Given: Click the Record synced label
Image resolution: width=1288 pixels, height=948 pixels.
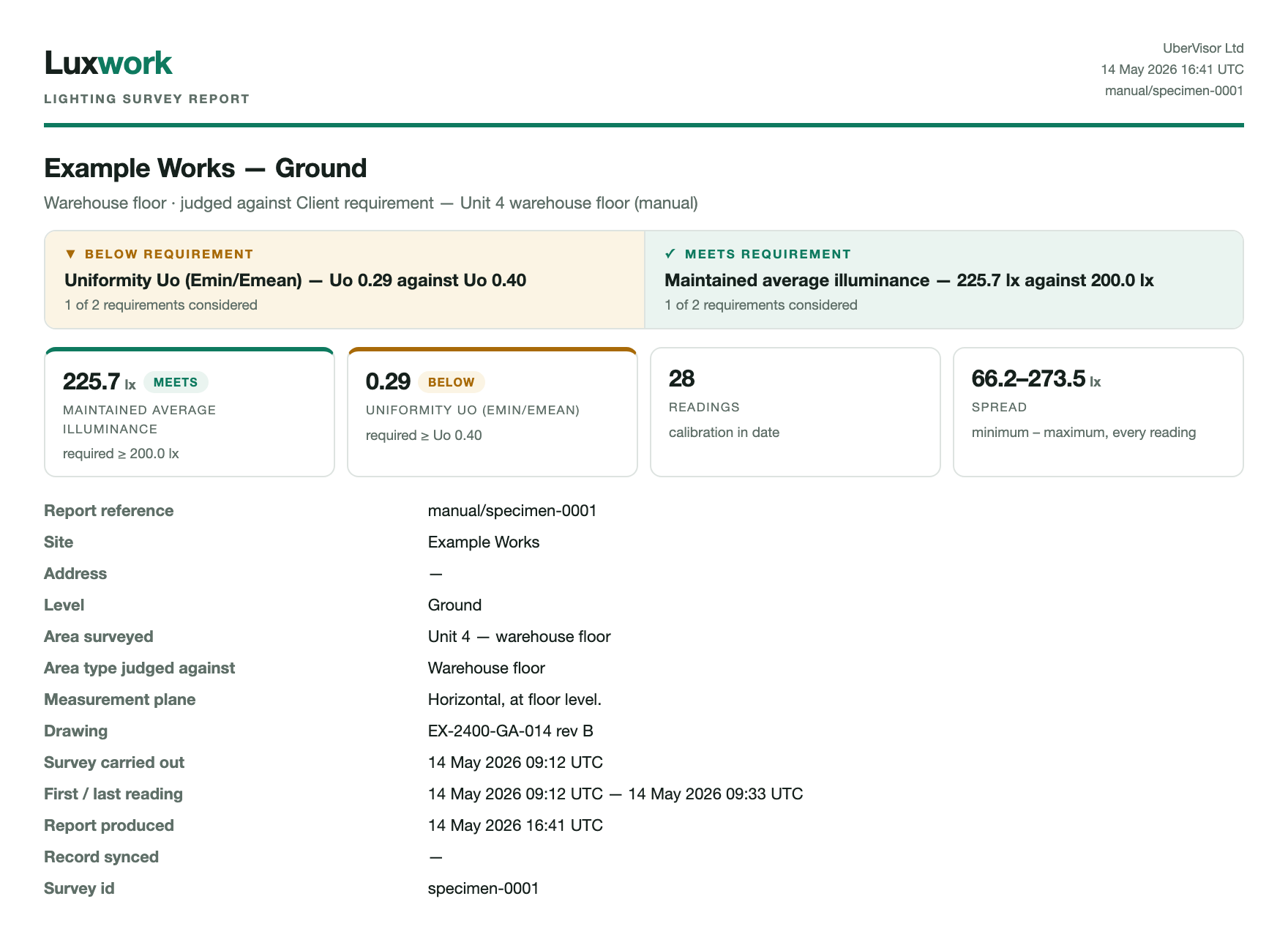Looking at the screenshot, I should point(101,857).
